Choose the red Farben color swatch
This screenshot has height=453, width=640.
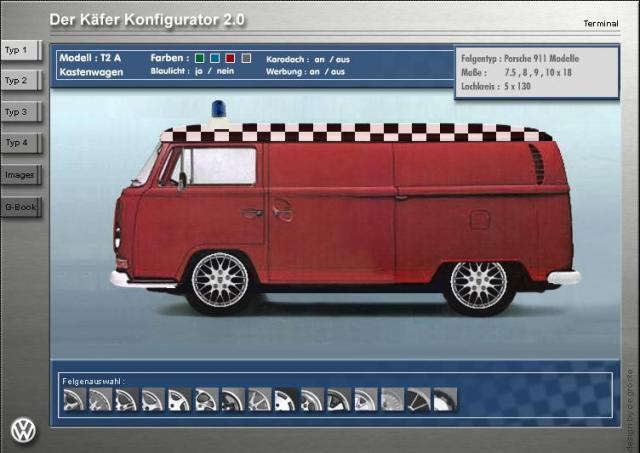230,58
